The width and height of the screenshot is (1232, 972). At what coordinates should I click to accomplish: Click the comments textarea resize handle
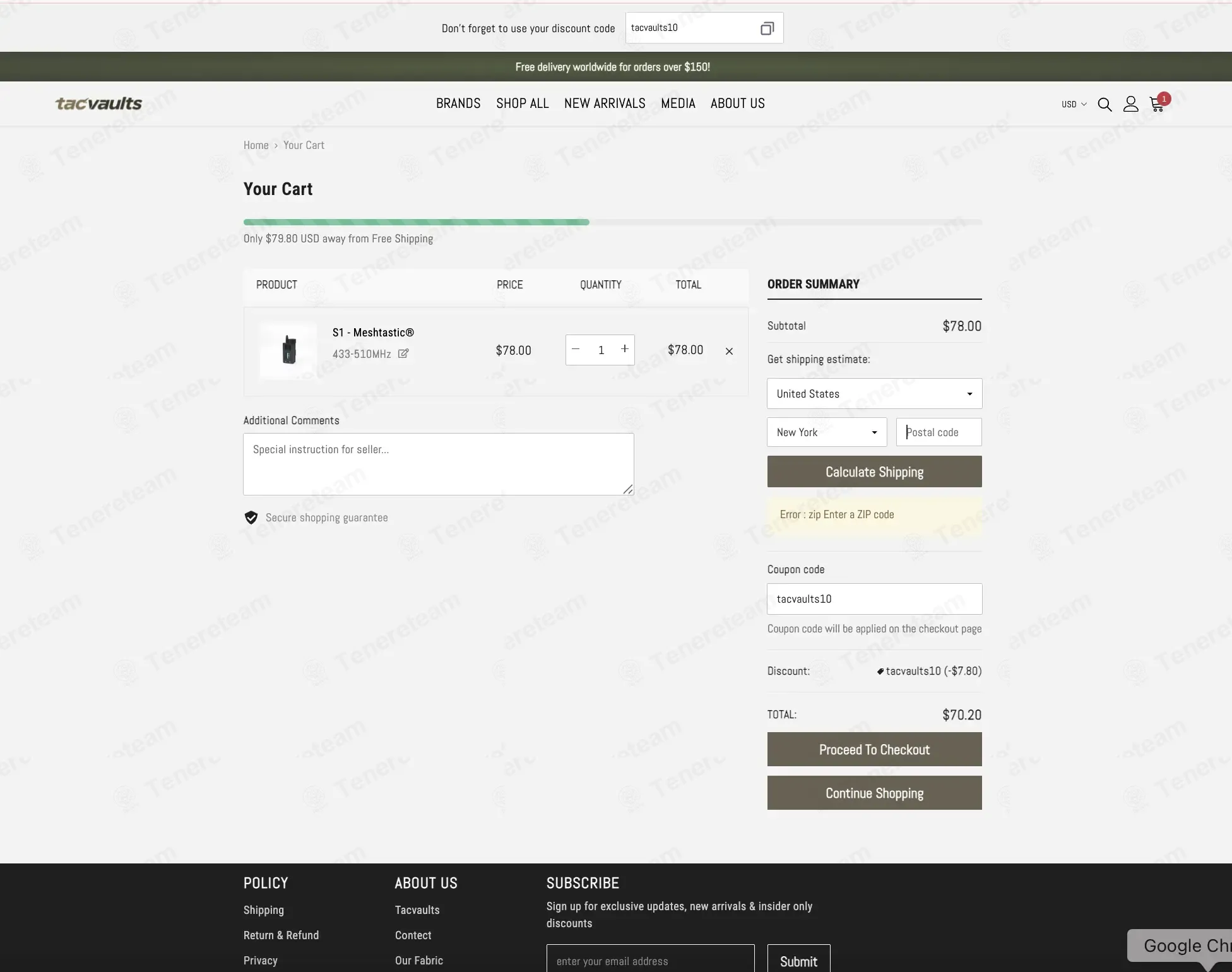click(x=628, y=489)
